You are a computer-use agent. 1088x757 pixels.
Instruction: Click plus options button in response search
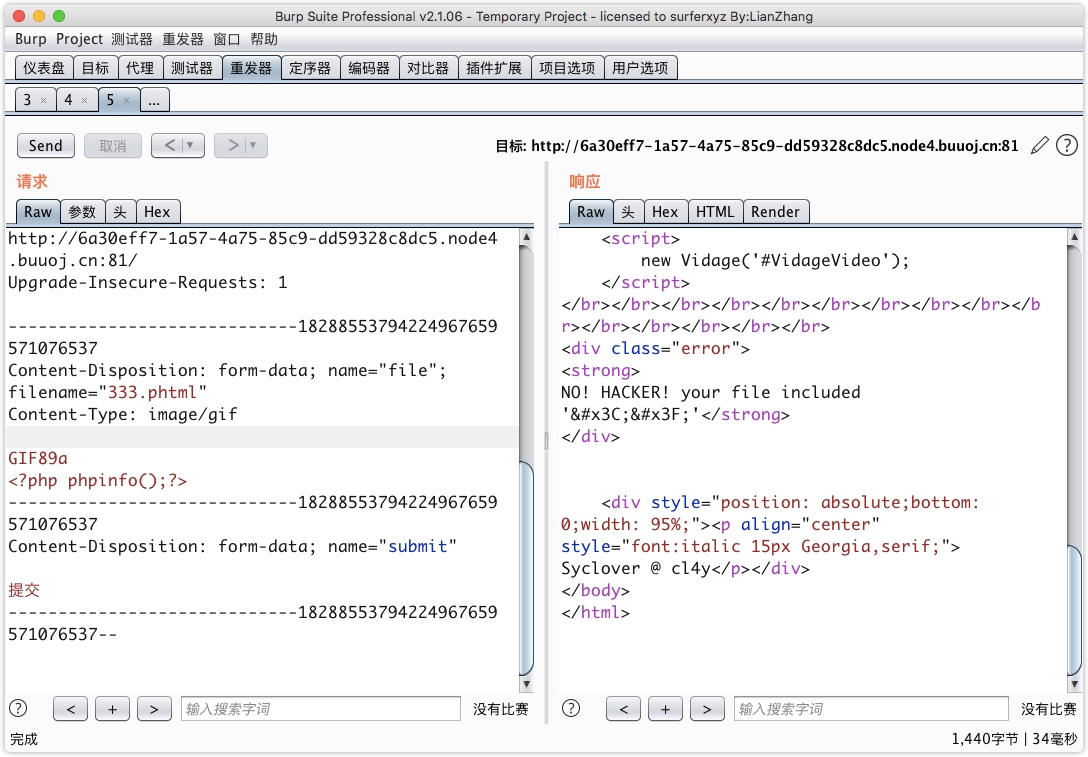point(665,709)
